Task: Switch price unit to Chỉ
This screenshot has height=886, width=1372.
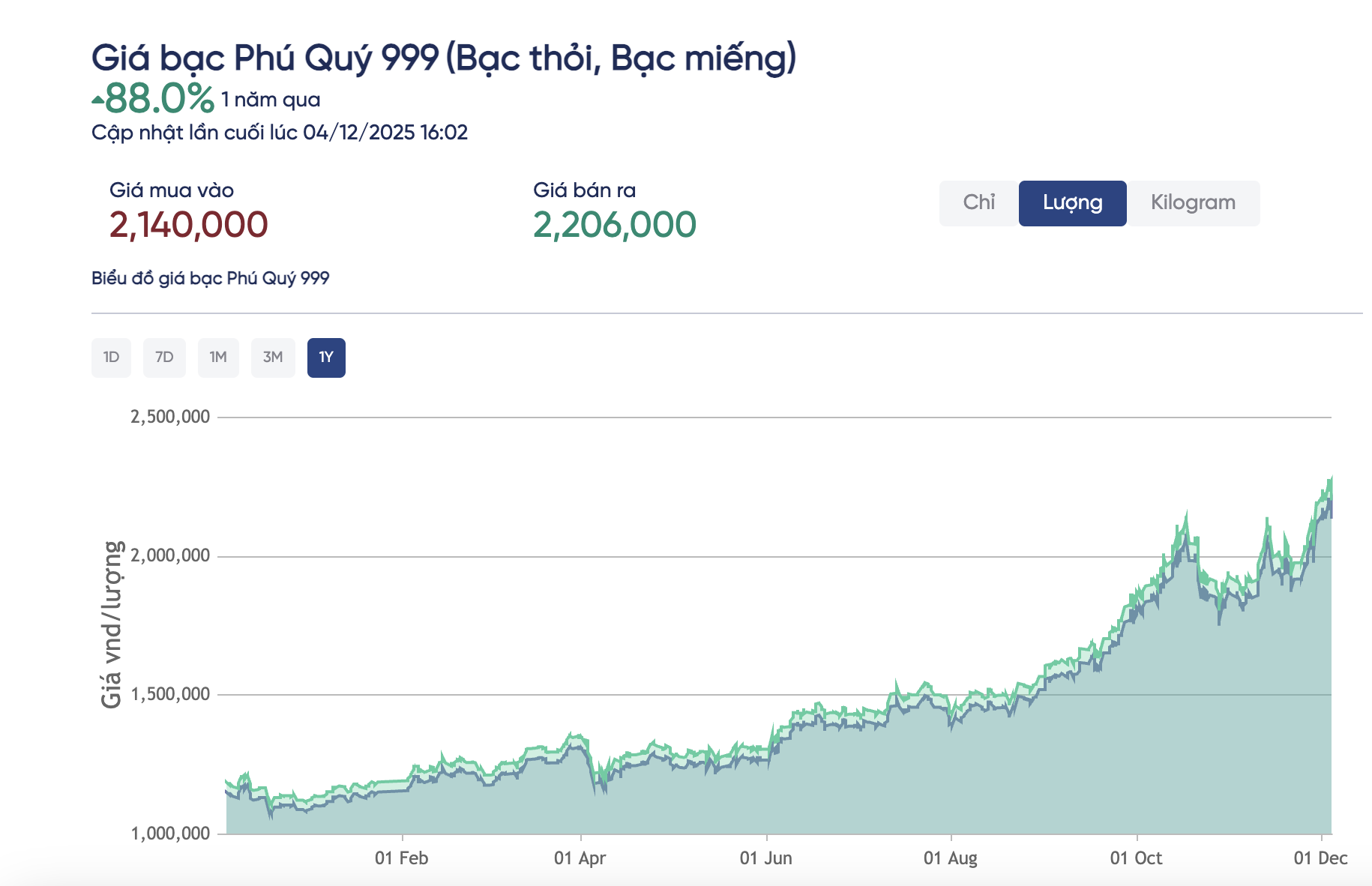Action: pyautogui.click(x=978, y=203)
